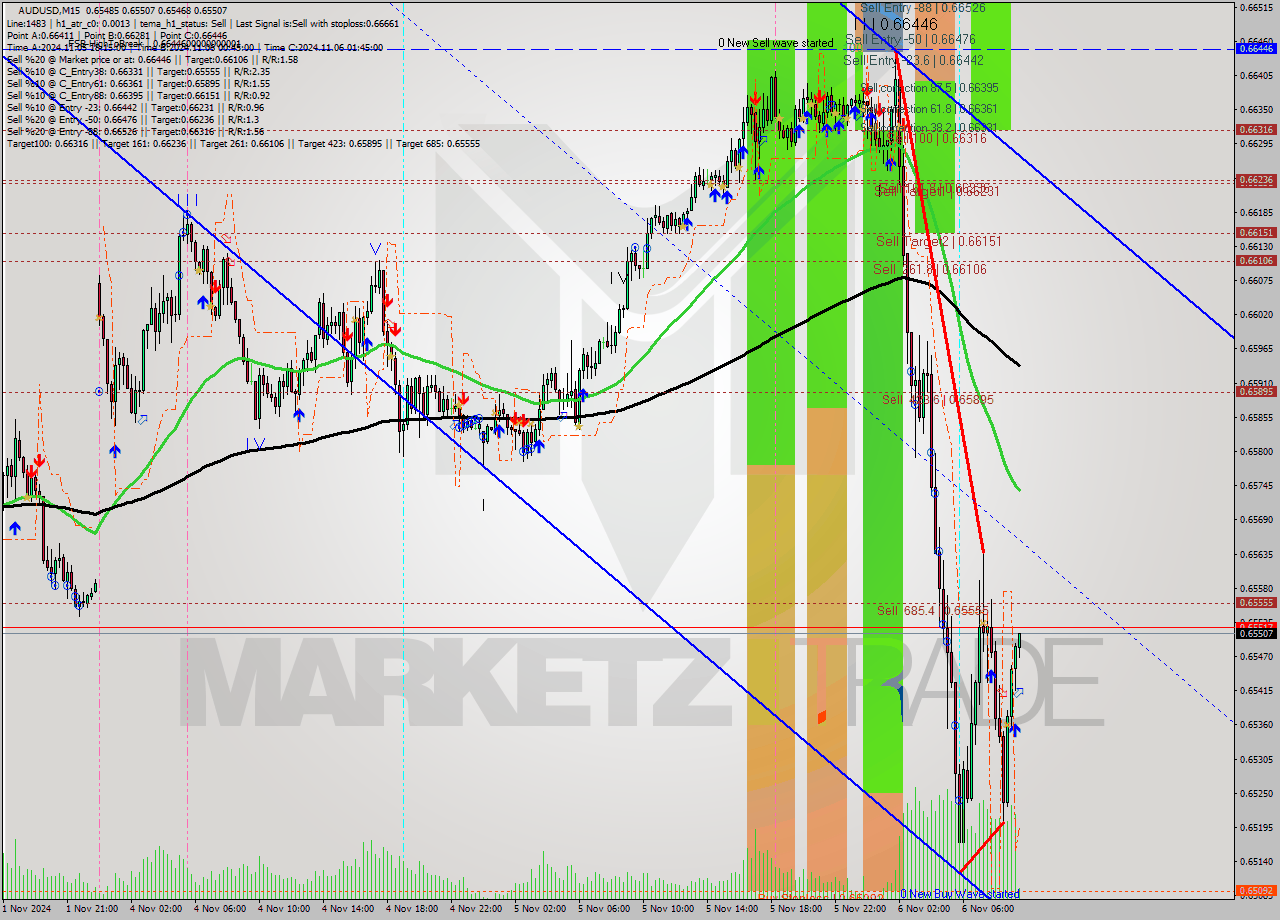Click the 'Sell %10 @ Entry -23' row
This screenshot has width=1280, height=920.
click(135, 107)
